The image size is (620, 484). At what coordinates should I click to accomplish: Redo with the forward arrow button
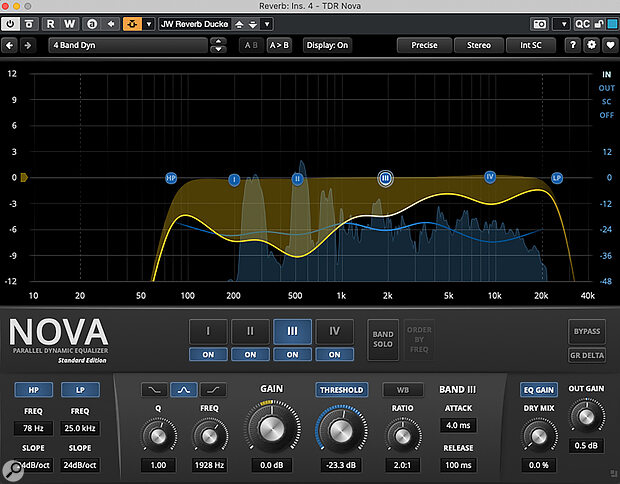click(28, 45)
